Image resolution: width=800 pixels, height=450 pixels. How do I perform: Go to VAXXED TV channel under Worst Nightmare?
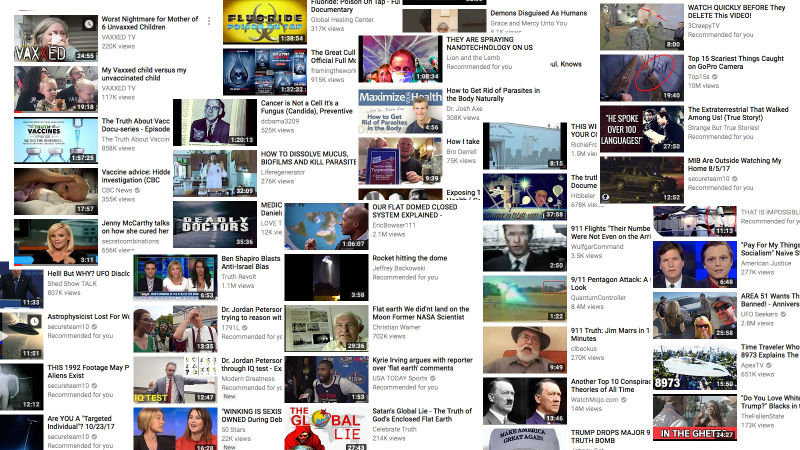coord(118,37)
